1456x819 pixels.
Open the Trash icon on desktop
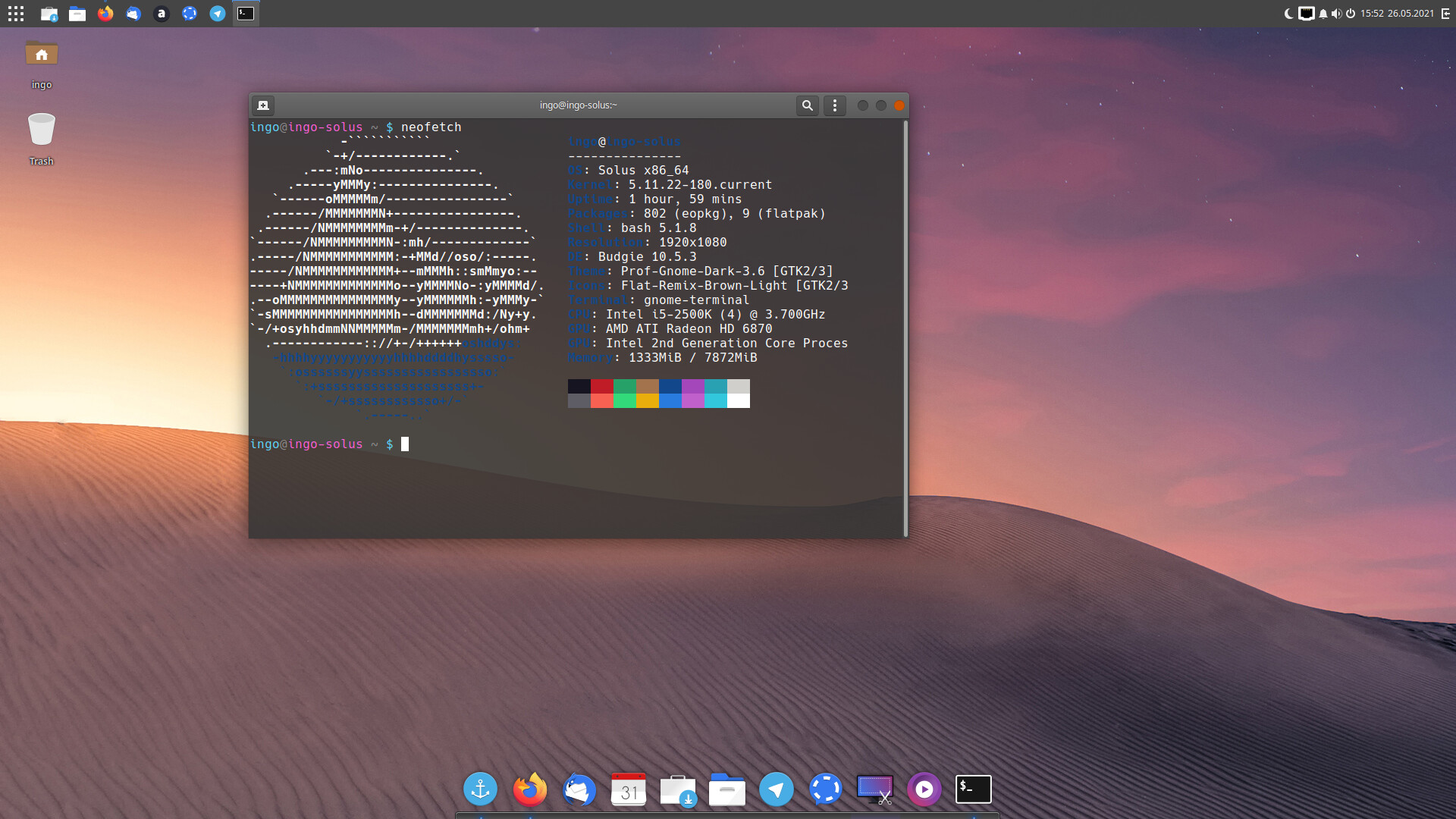42,139
